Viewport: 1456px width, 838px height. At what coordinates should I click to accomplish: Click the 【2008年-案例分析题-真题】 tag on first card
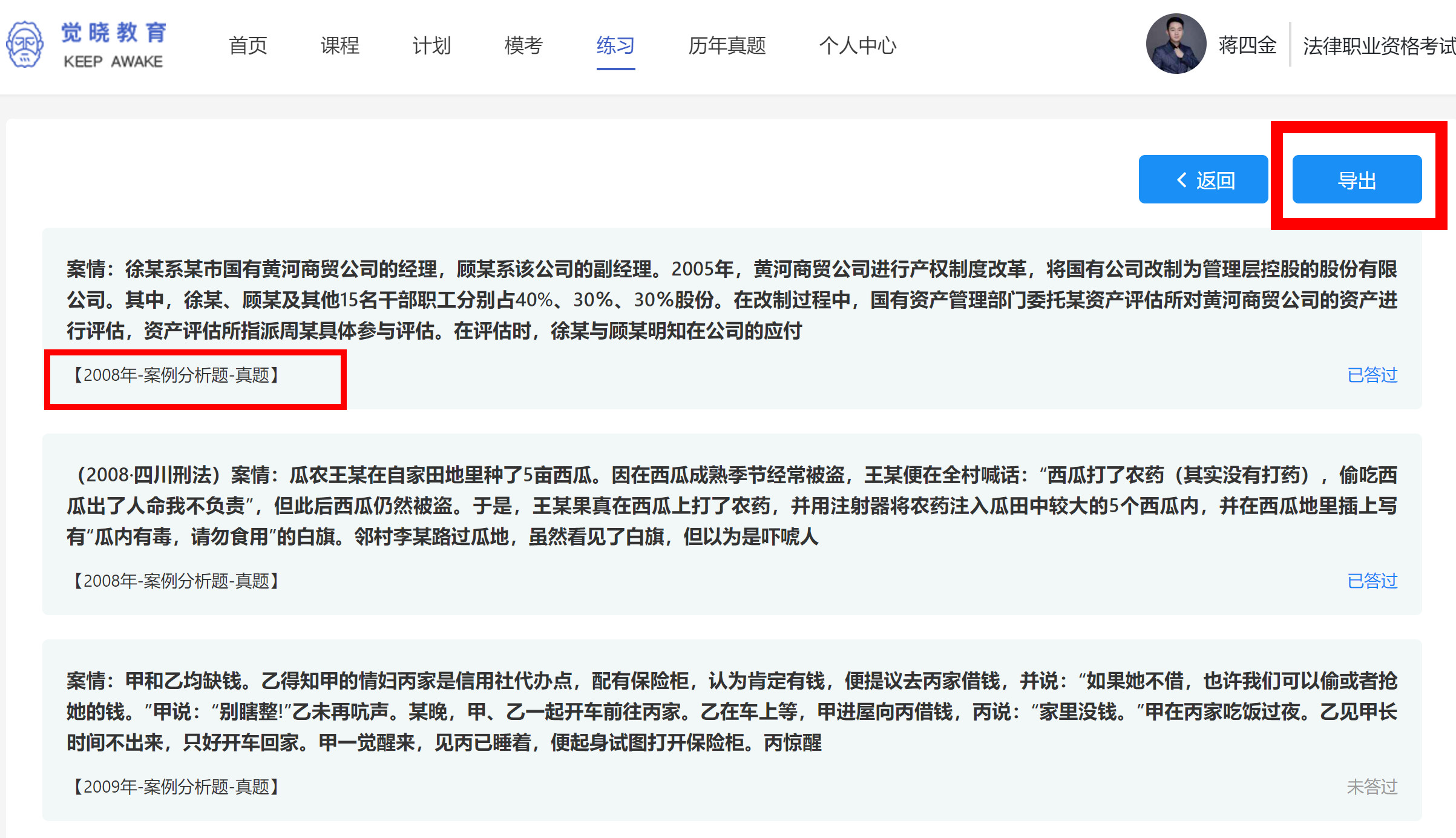click(174, 375)
